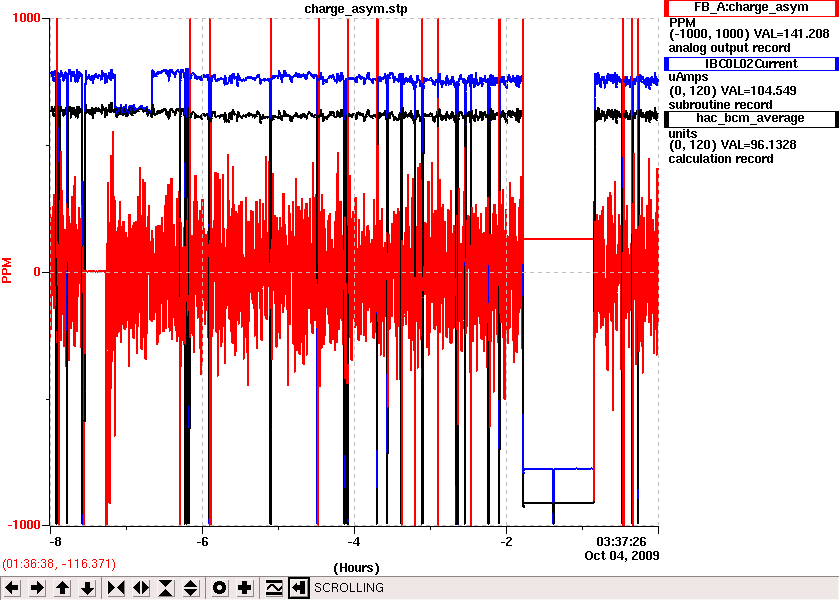Click the (Hours) x-axis label
Image resolution: width=839 pixels, height=600 pixels.
pos(356,567)
